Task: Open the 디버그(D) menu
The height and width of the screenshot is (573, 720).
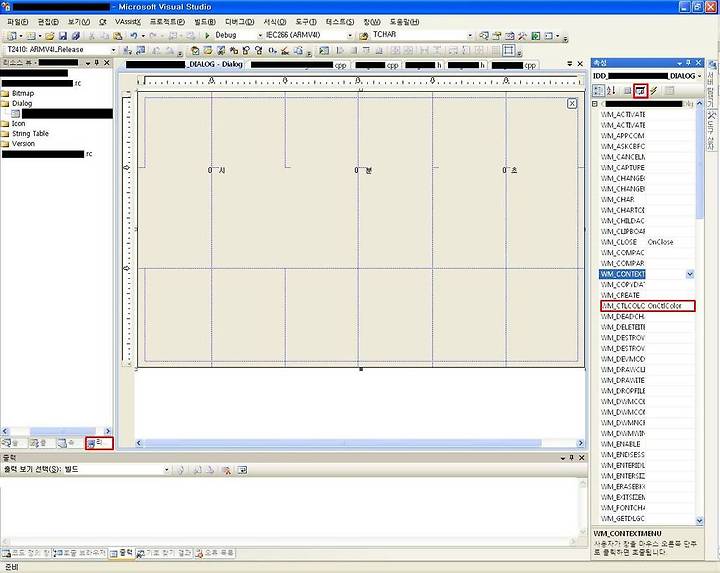Action: (x=239, y=22)
